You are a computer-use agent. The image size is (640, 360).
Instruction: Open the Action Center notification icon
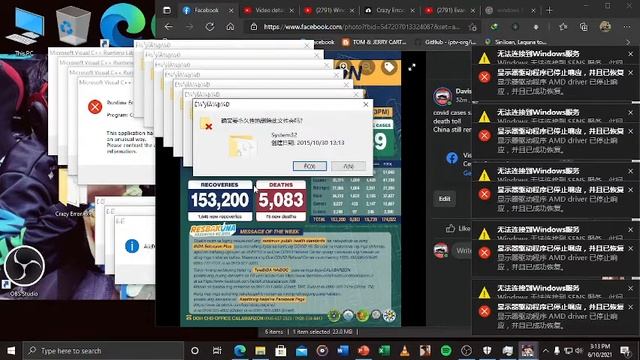coord(625,351)
